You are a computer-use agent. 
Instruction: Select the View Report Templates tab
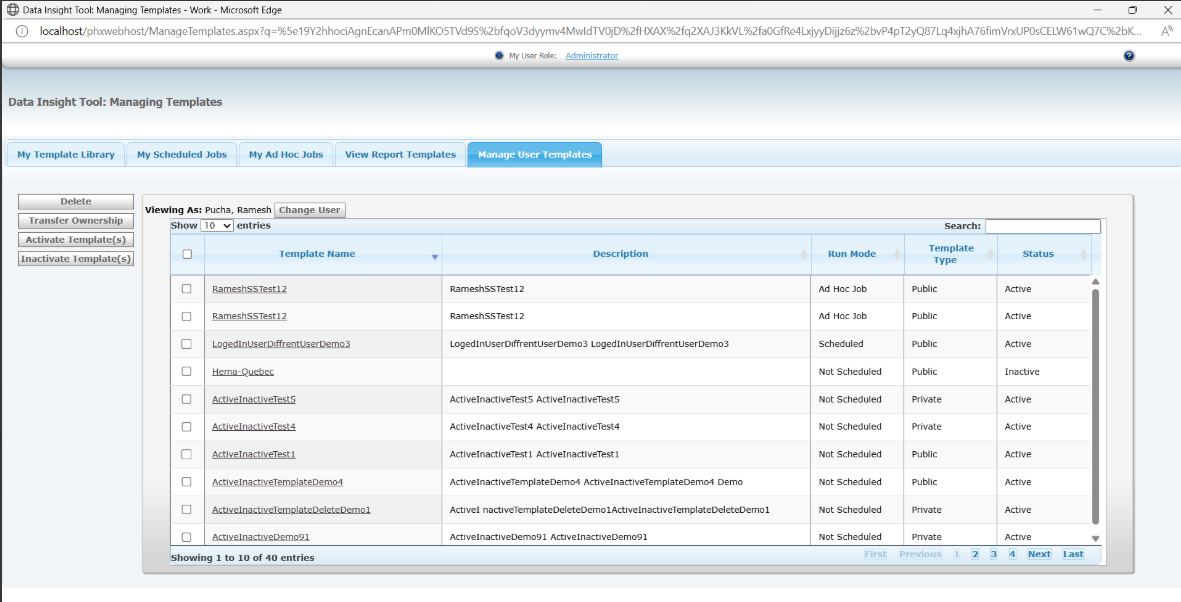(x=401, y=154)
